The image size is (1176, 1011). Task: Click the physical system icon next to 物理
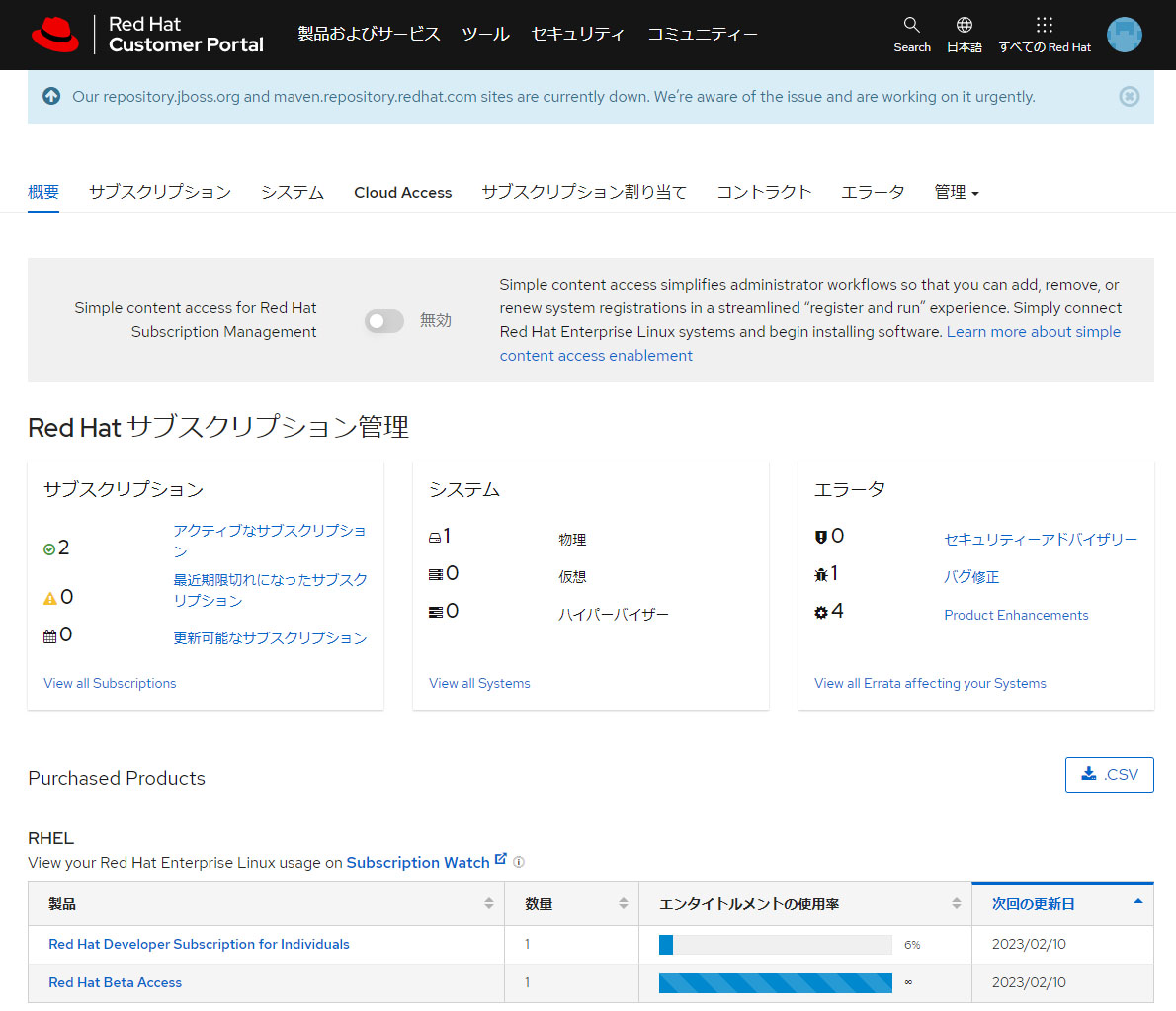pos(435,537)
